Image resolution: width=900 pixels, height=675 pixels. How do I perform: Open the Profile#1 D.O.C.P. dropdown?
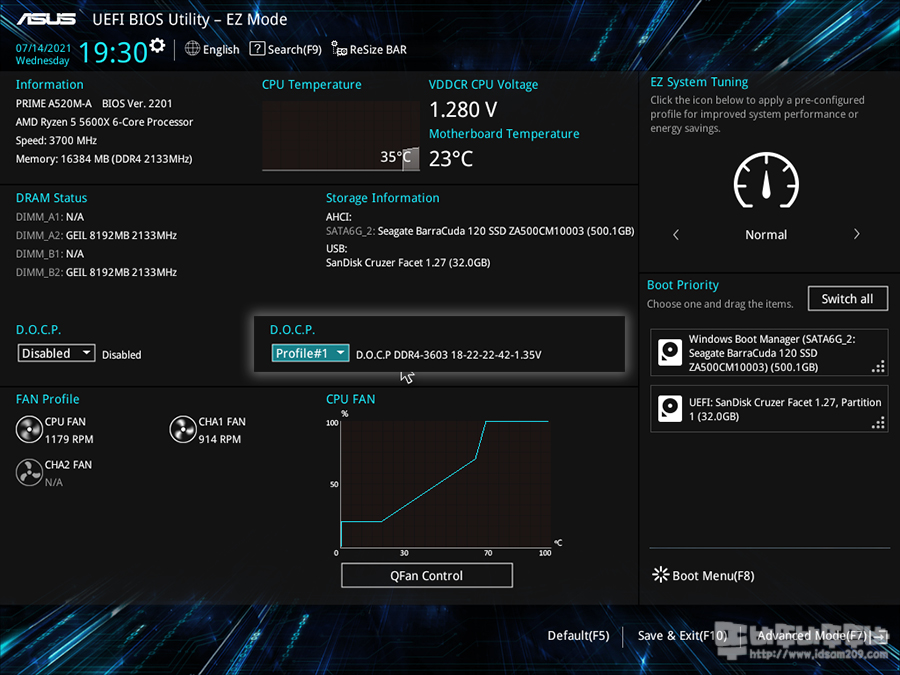pyautogui.click(x=310, y=353)
